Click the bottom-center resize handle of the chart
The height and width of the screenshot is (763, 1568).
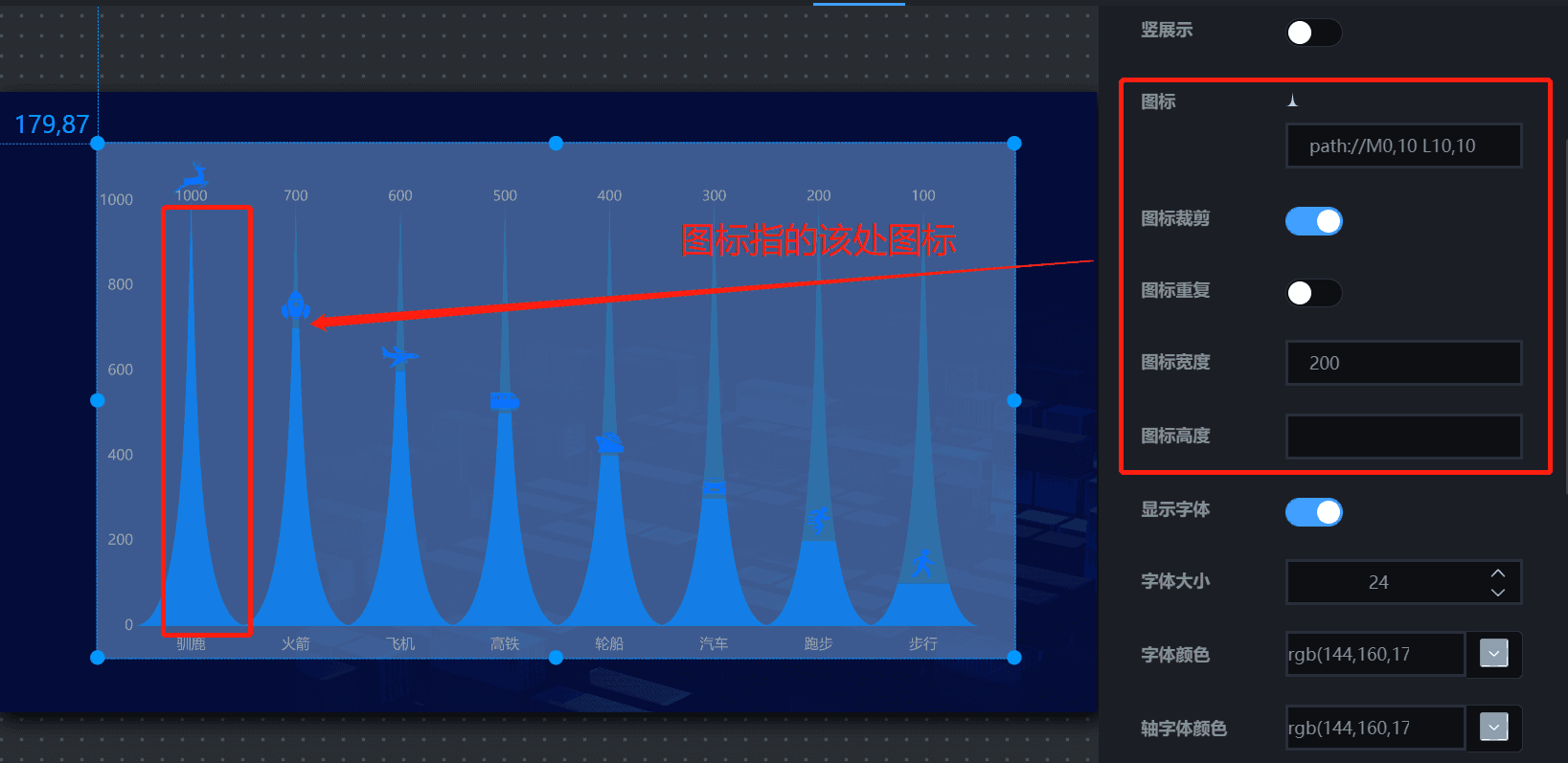pyautogui.click(x=556, y=658)
